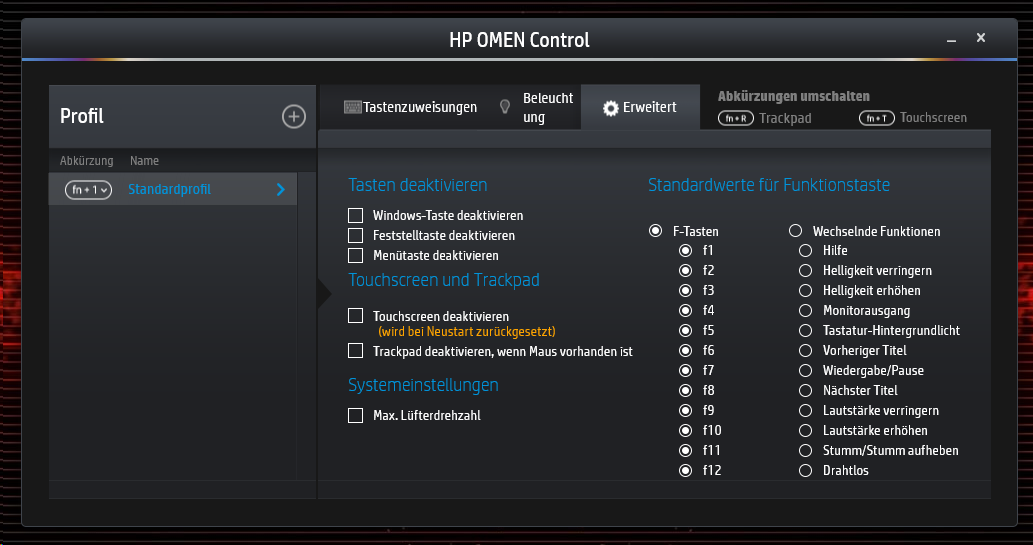The image size is (1033, 545).
Task: Click the gear icon on Erweitert tab
Action: click(x=611, y=108)
